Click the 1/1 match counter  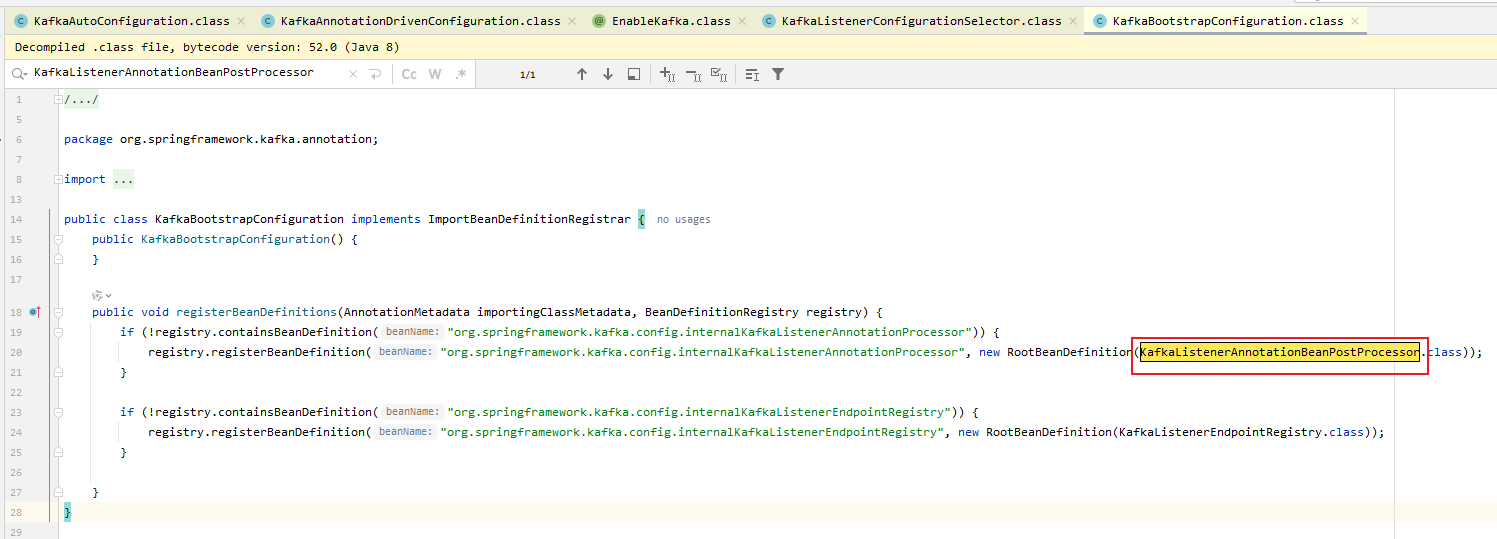(x=528, y=75)
